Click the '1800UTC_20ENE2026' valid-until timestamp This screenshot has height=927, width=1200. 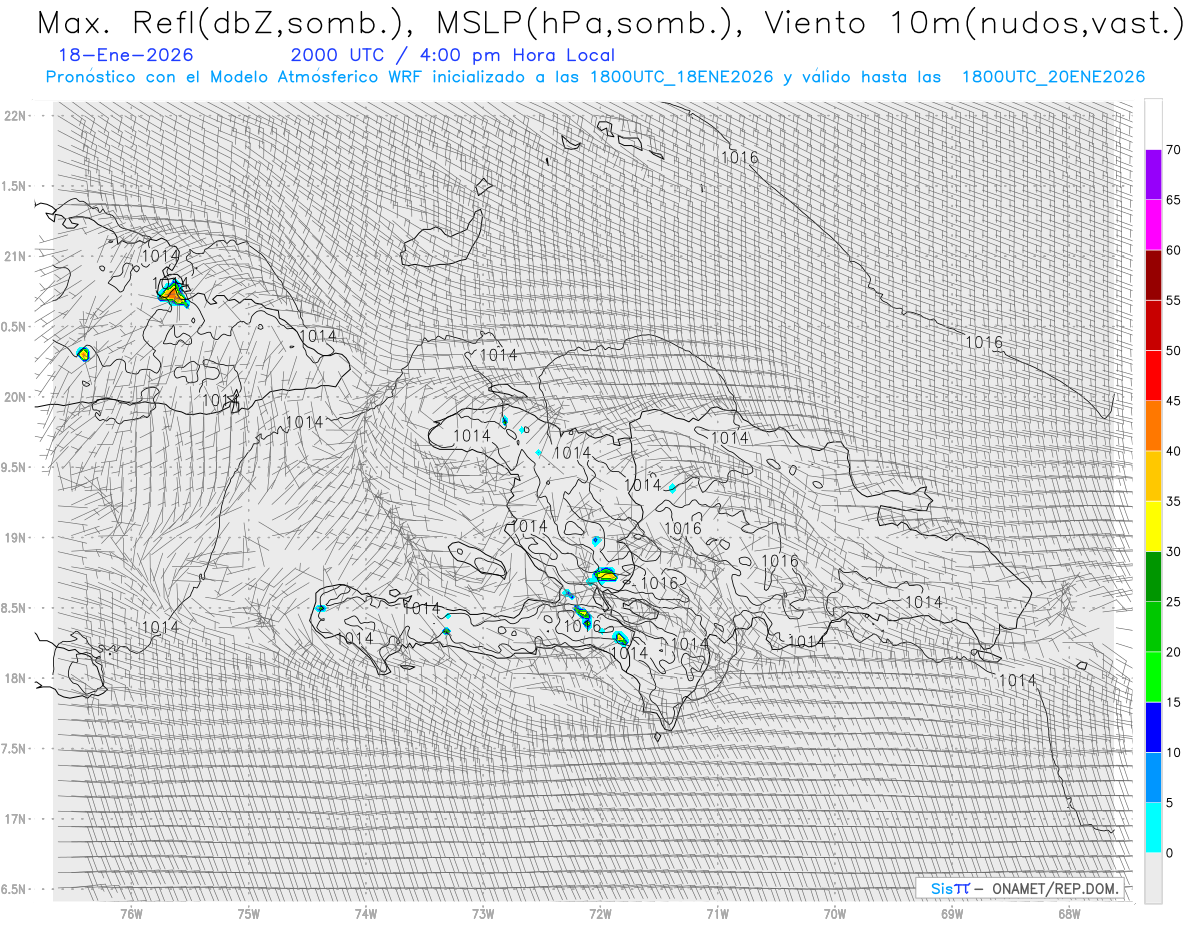[x=1053, y=77]
